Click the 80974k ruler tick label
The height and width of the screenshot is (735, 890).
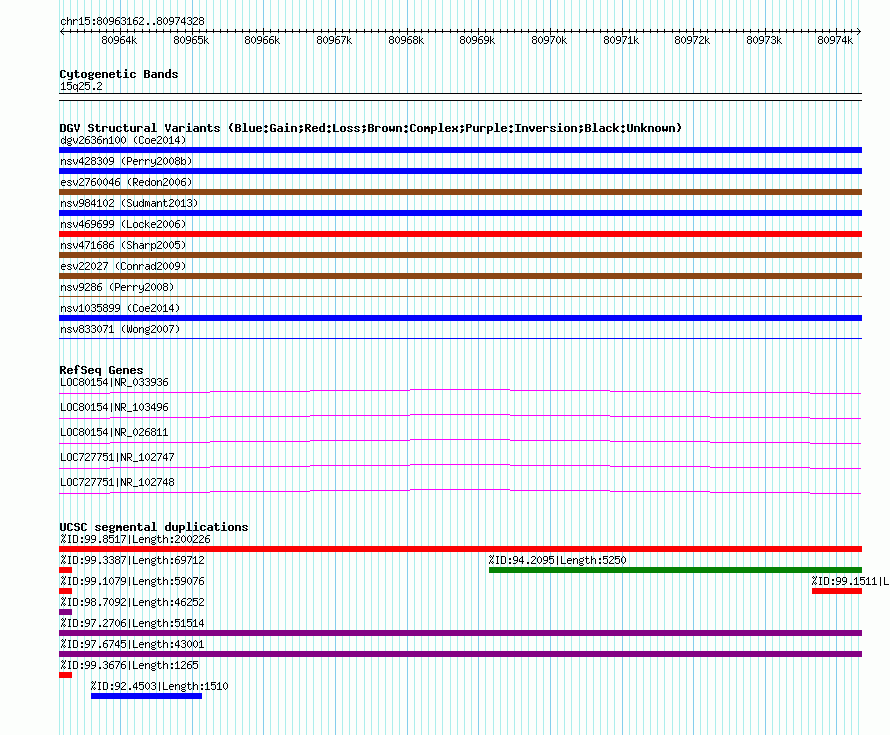point(835,40)
